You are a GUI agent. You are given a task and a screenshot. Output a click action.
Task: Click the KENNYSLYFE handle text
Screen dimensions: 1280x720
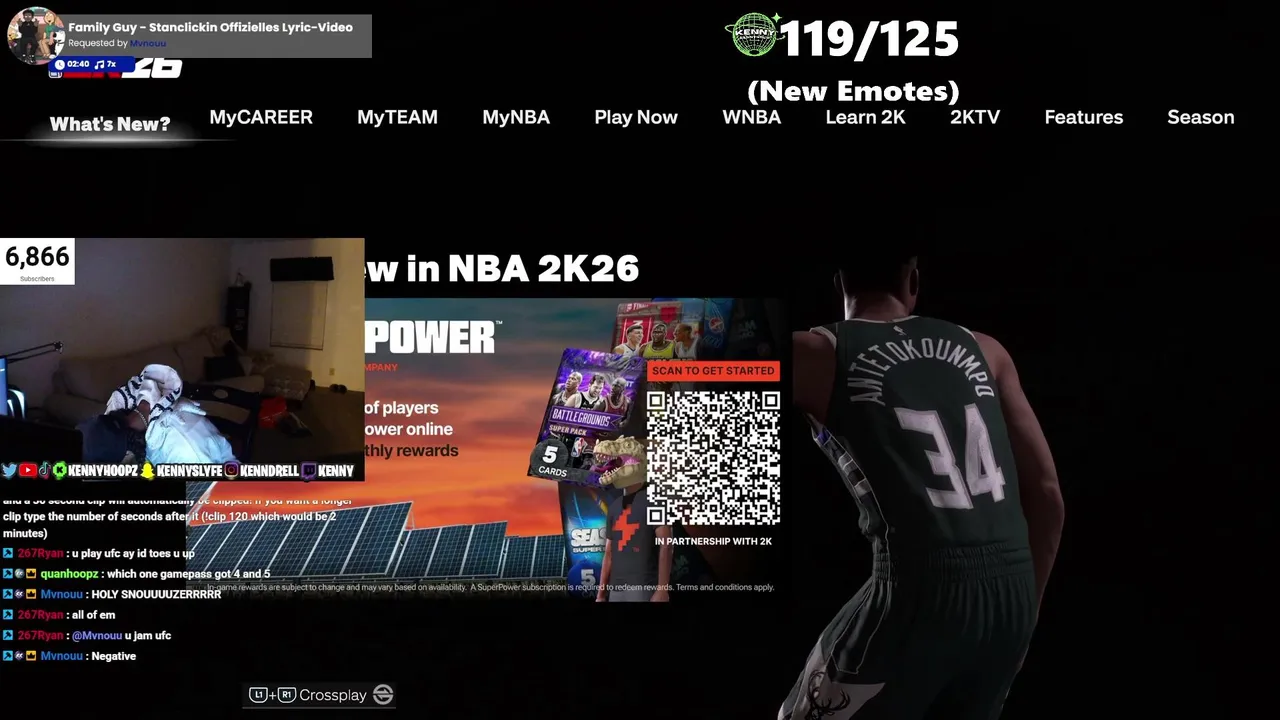coord(189,470)
